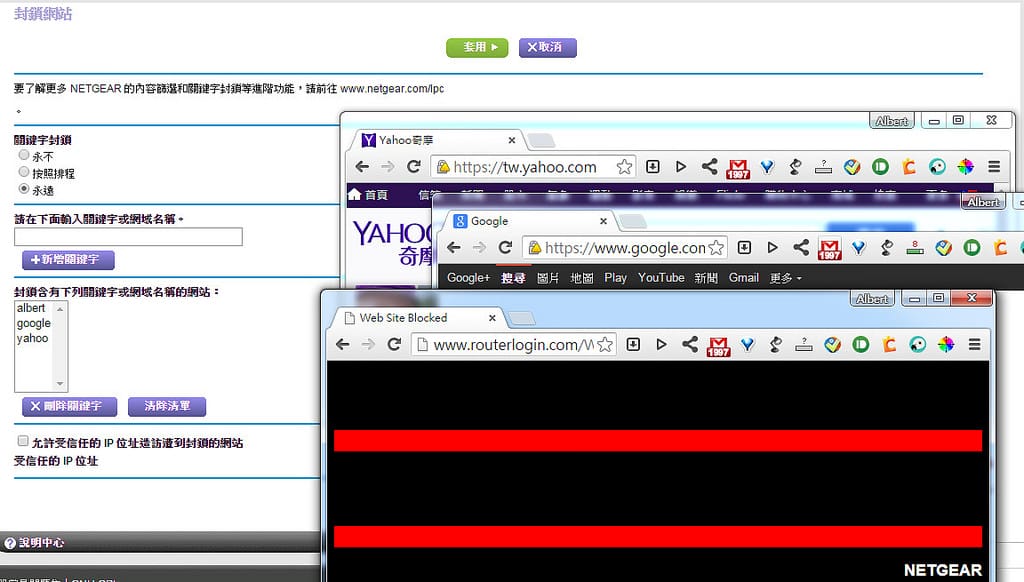
Task: Select 'yahoo' in blocked keyword list
Action: (34, 338)
